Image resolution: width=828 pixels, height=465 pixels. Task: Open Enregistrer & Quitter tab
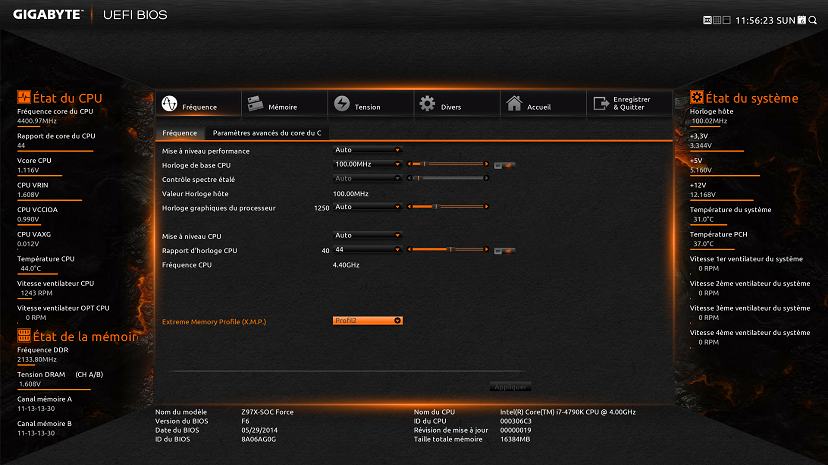pyautogui.click(x=629, y=103)
